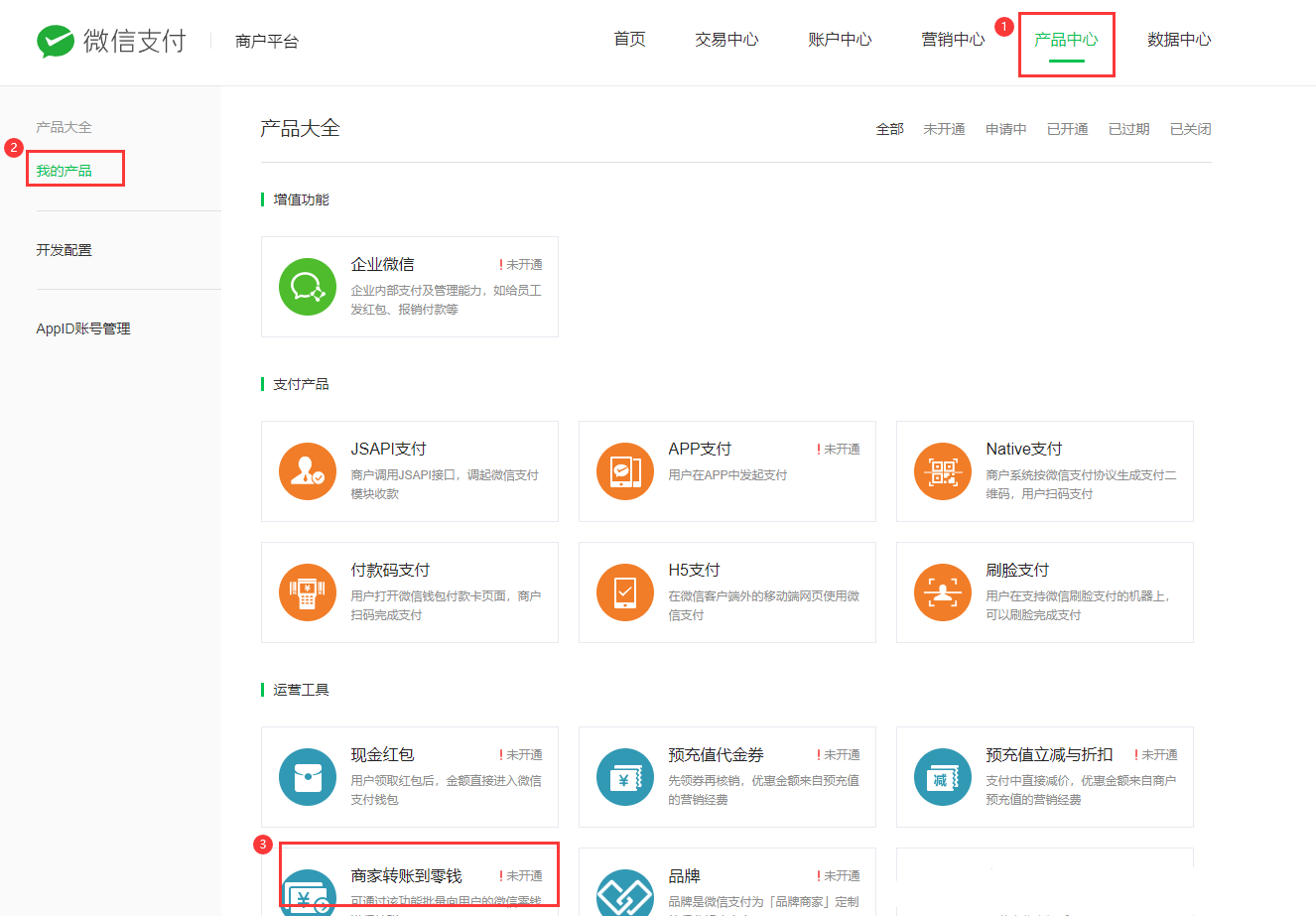Filter products by 申请中

(1006, 129)
